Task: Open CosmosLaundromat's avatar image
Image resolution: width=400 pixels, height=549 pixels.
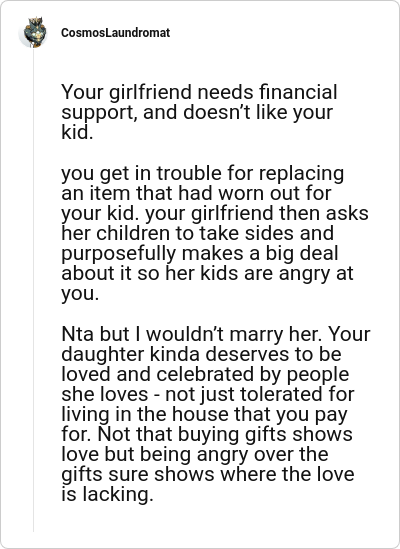Action: [33, 32]
